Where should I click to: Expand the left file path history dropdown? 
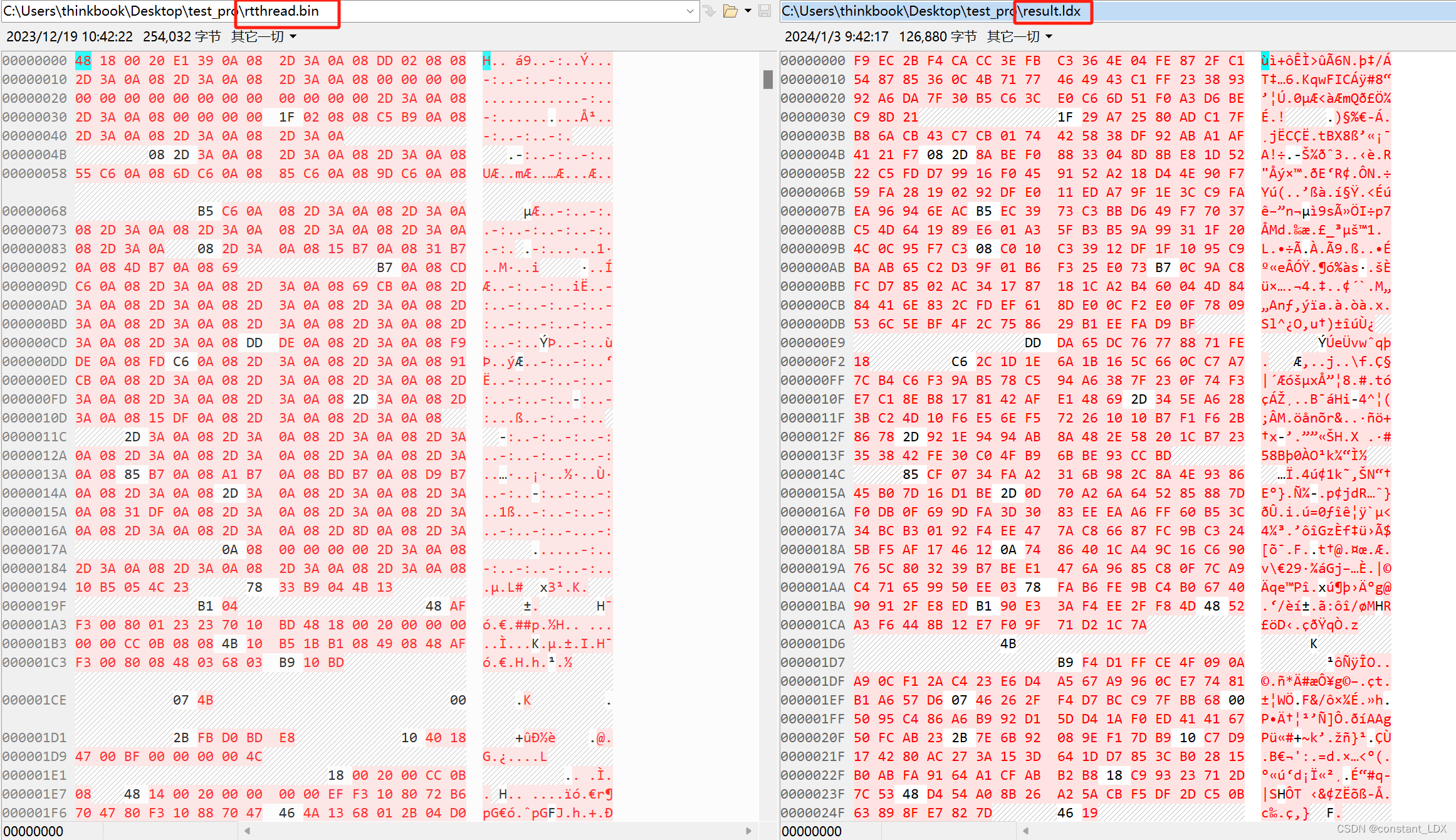(690, 11)
